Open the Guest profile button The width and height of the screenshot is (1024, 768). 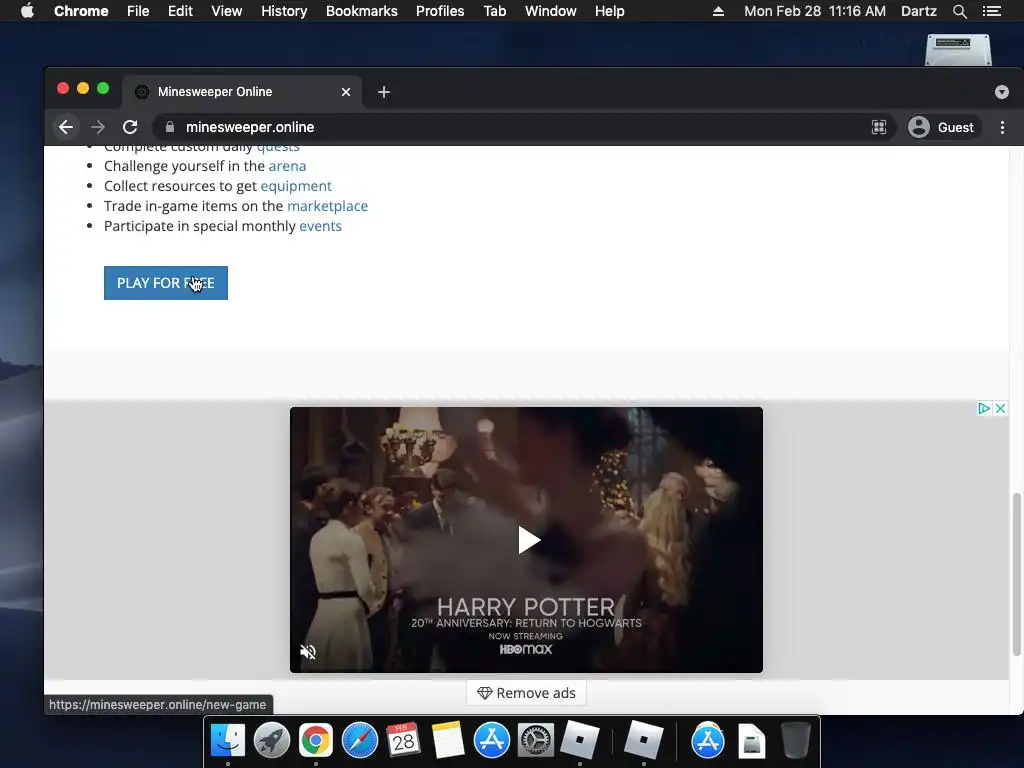coord(942,127)
